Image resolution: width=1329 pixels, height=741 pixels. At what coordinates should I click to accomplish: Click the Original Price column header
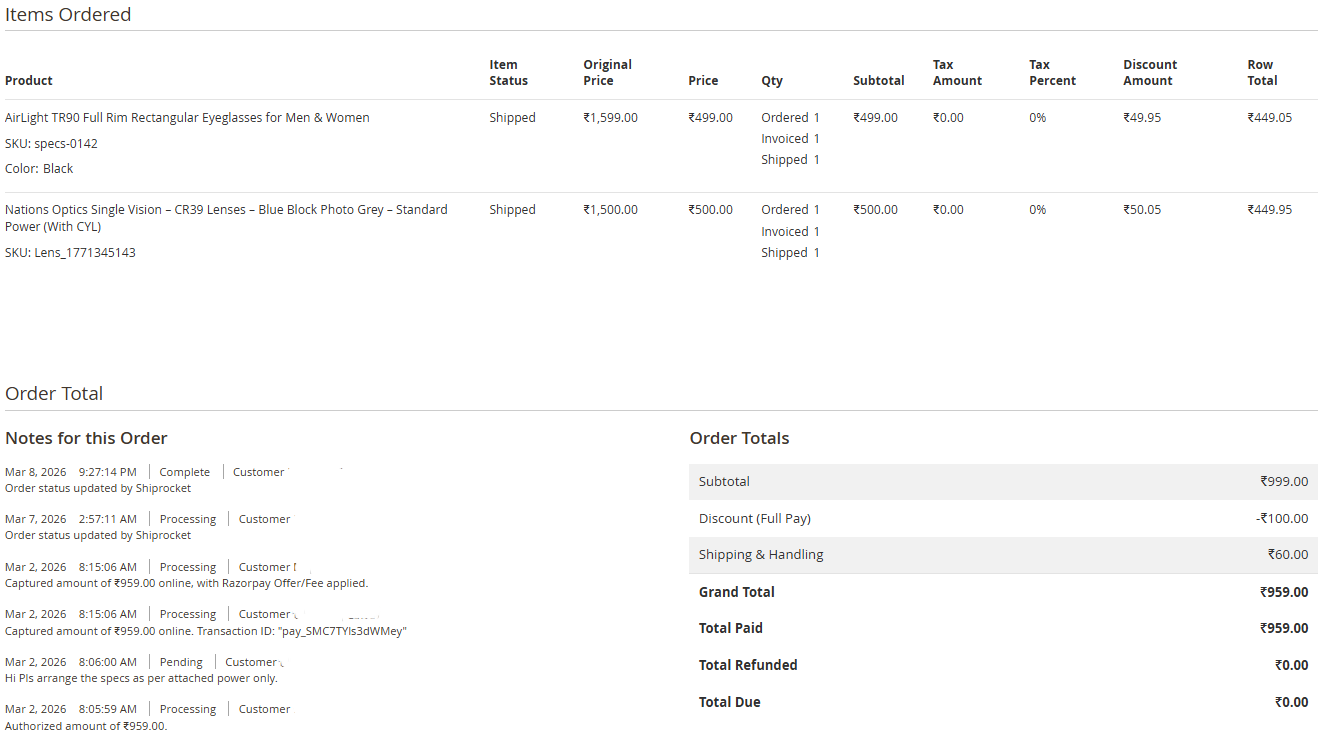(607, 72)
